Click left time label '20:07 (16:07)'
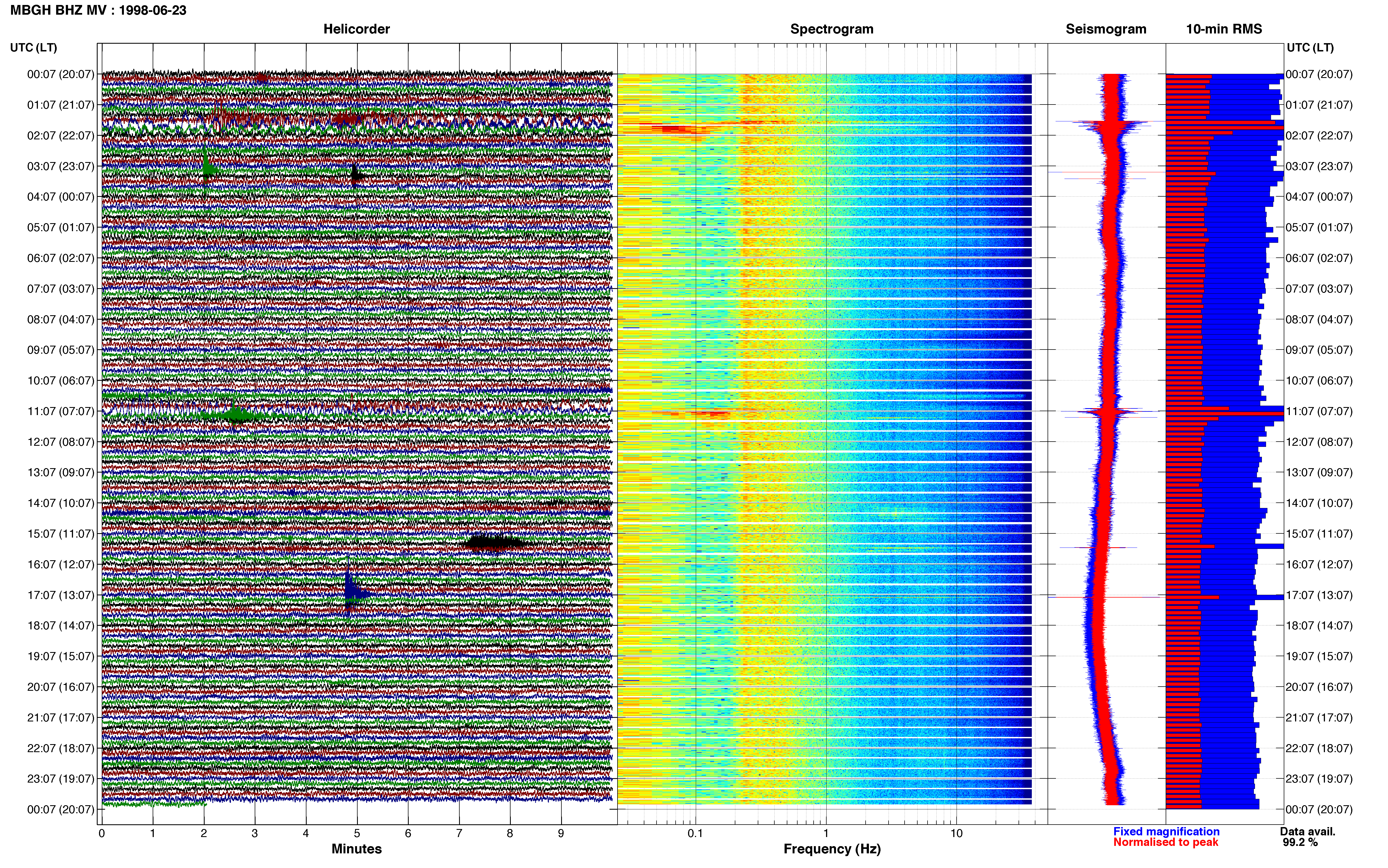 60,687
